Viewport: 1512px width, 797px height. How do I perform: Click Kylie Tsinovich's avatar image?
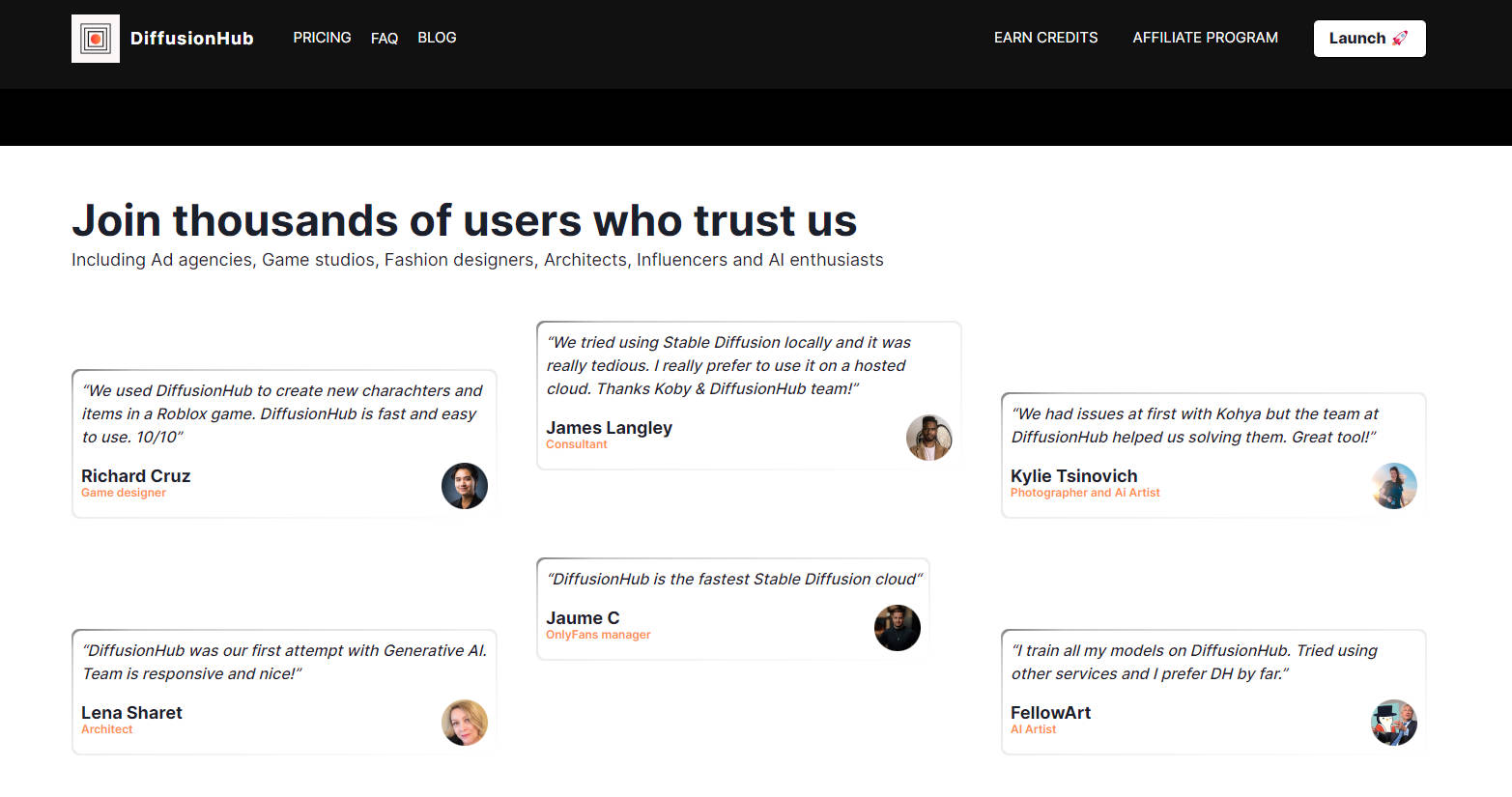coord(1394,486)
